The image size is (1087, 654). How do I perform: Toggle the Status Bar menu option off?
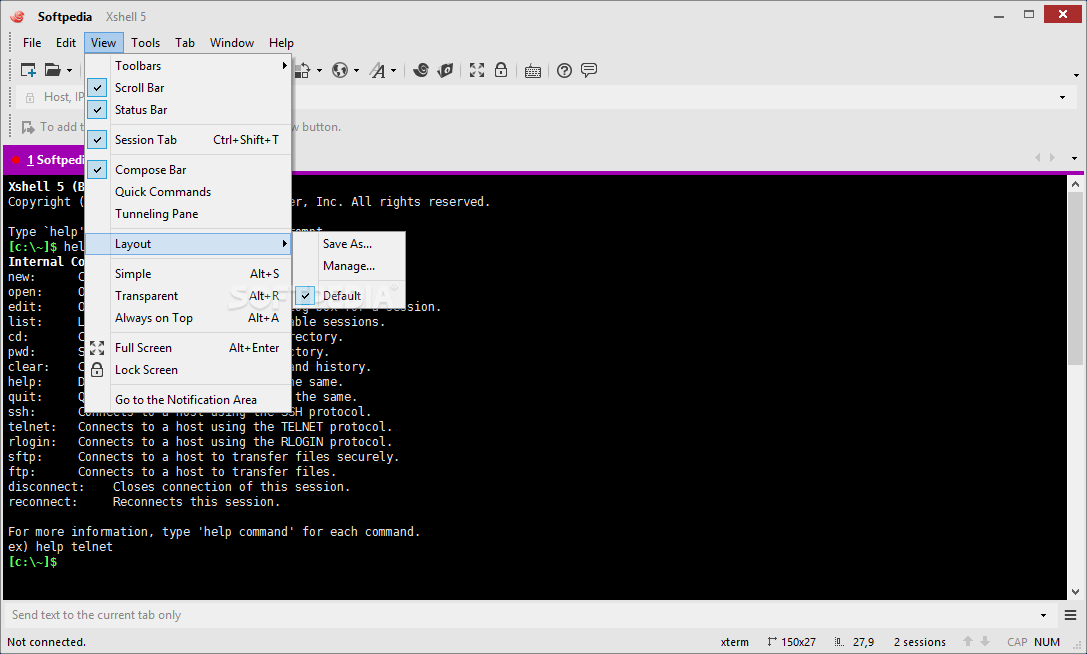click(x=141, y=110)
